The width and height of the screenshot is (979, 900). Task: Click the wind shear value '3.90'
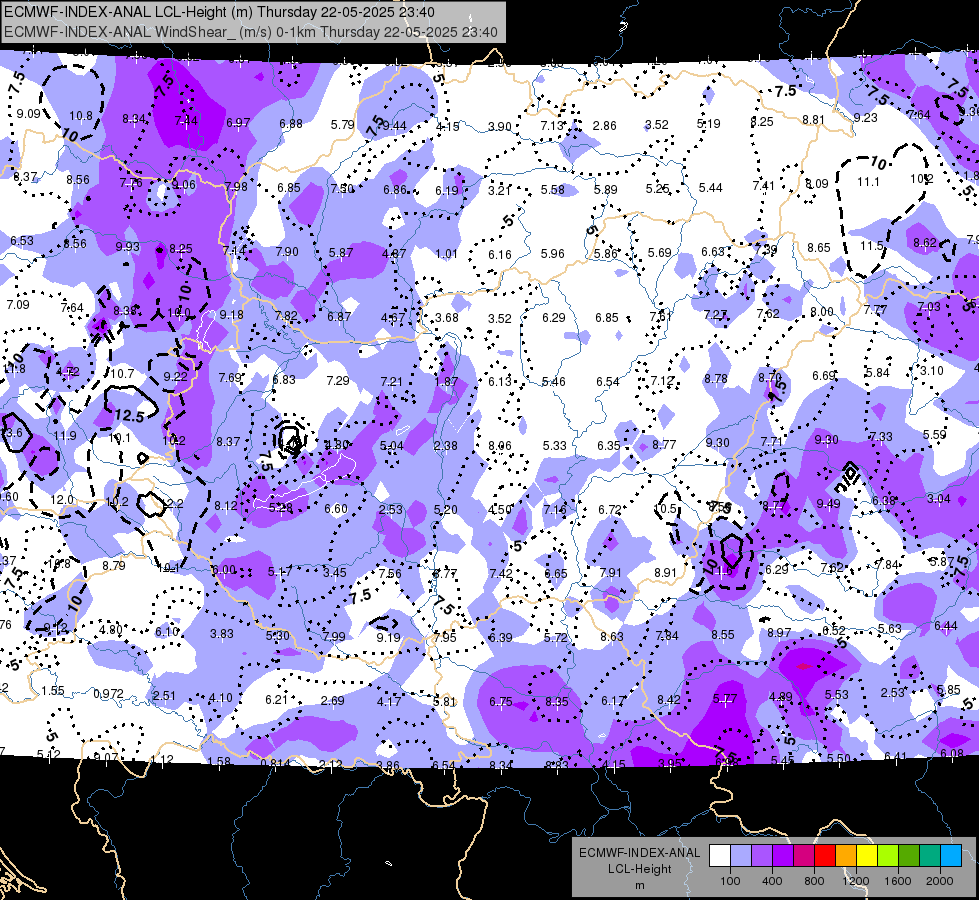click(499, 126)
